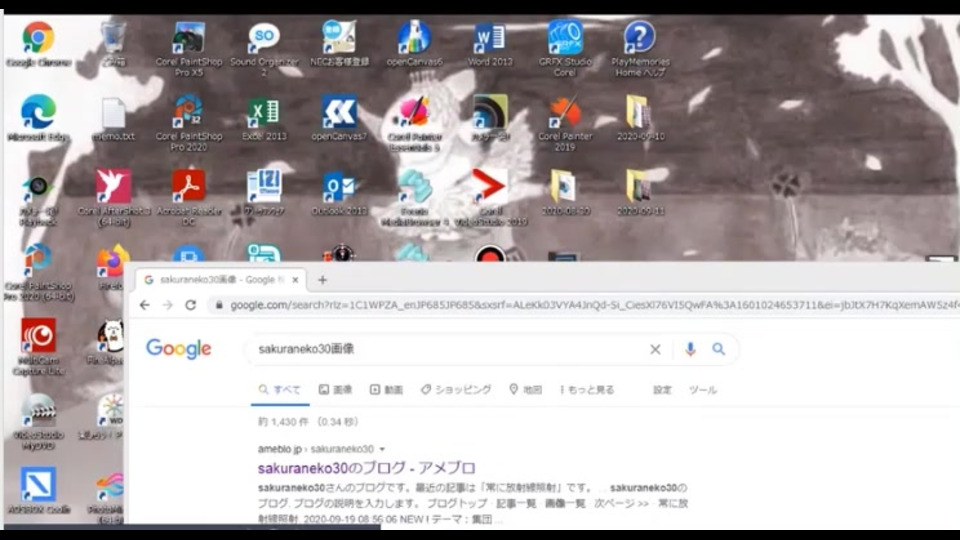960x540 pixels.
Task: Open folder named 2020-09-11
Action: (640, 192)
